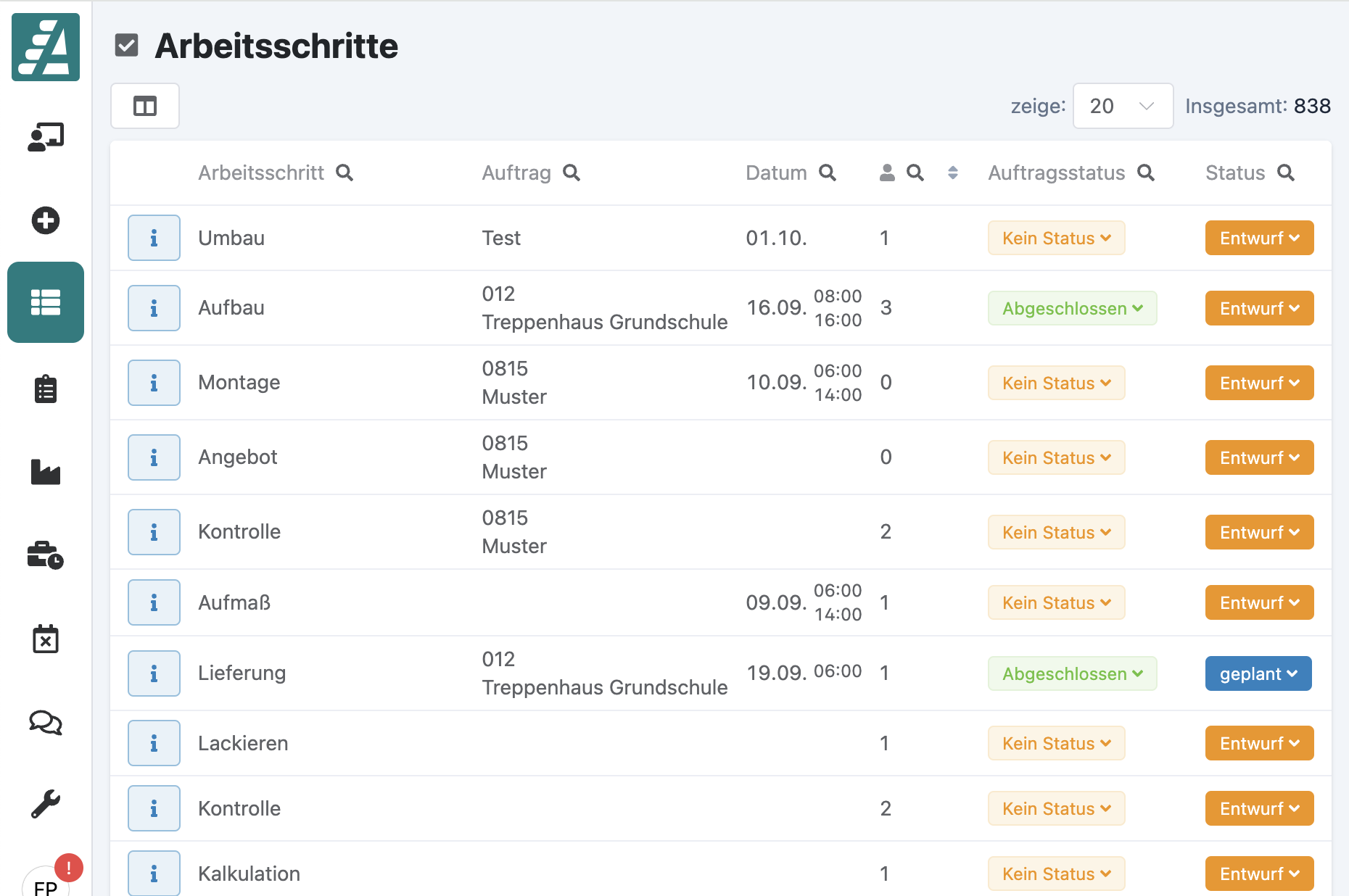Toggle the checkbox next to Arbeitsschritte heading

pos(127,46)
